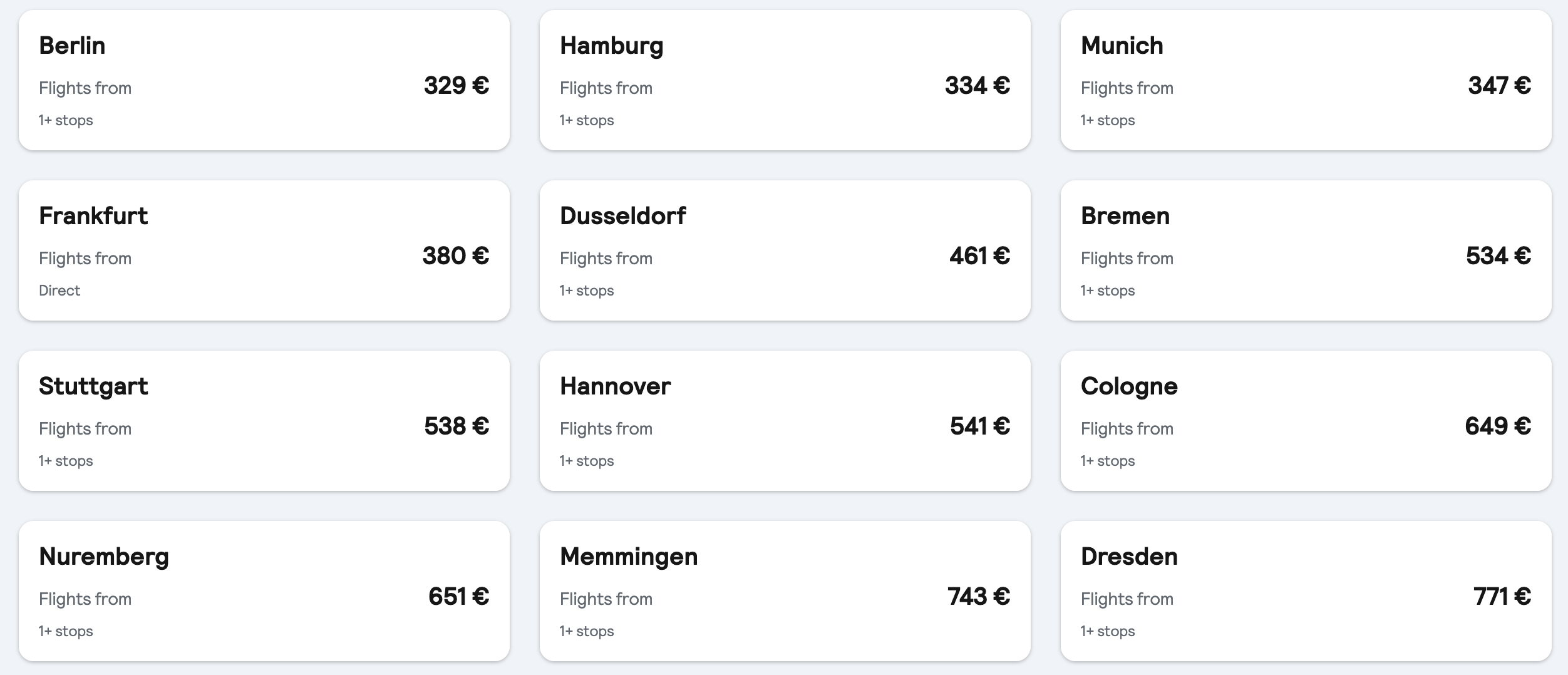Click the 380 € Frankfurt price

[x=456, y=256]
